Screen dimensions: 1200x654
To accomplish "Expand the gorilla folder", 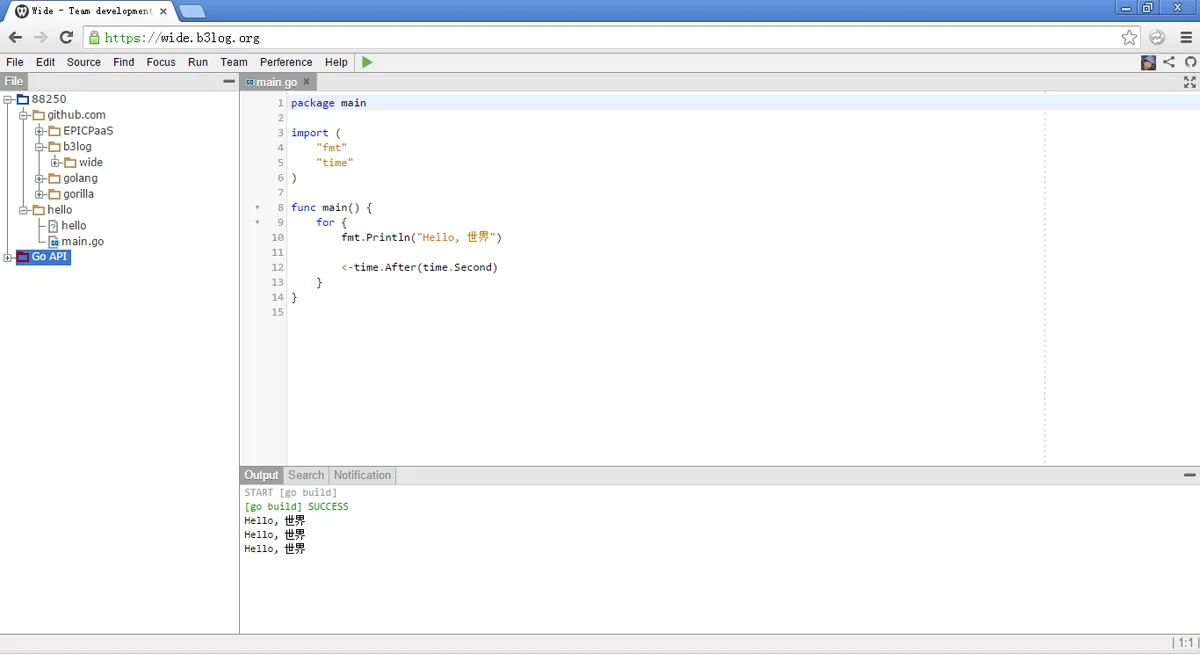I will point(40,194).
